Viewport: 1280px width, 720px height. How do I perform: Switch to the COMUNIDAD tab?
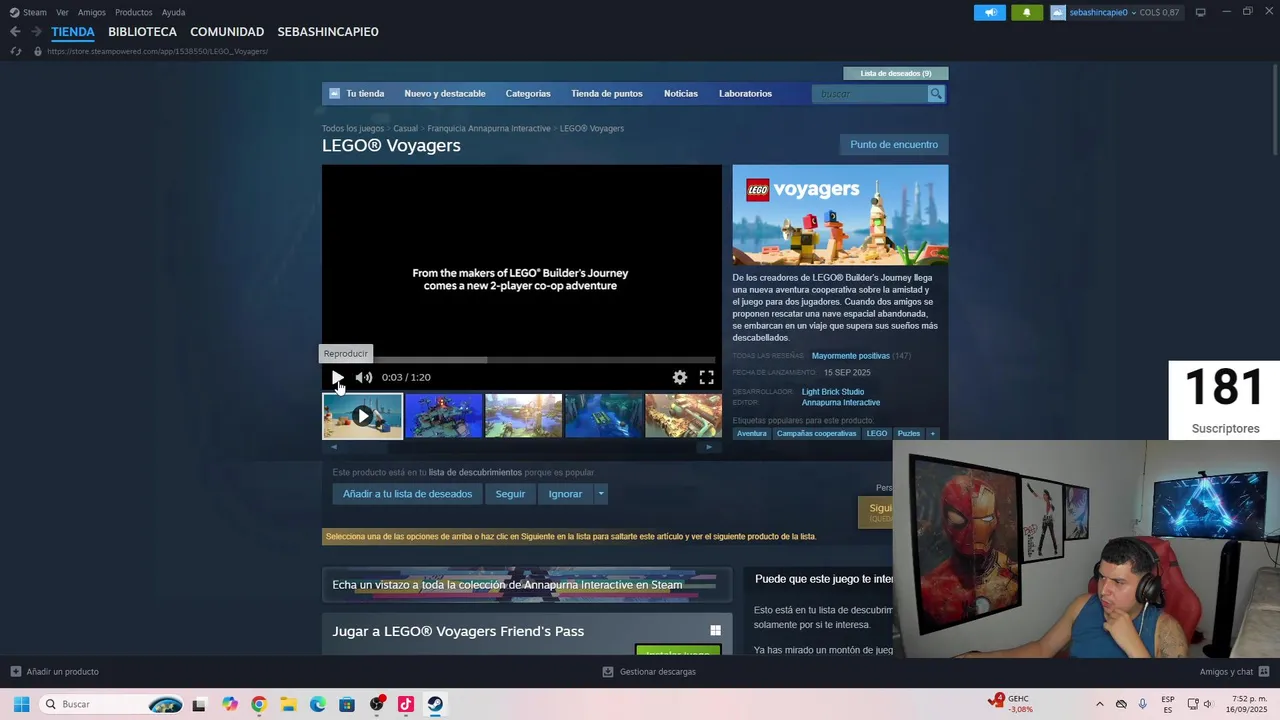click(x=227, y=32)
